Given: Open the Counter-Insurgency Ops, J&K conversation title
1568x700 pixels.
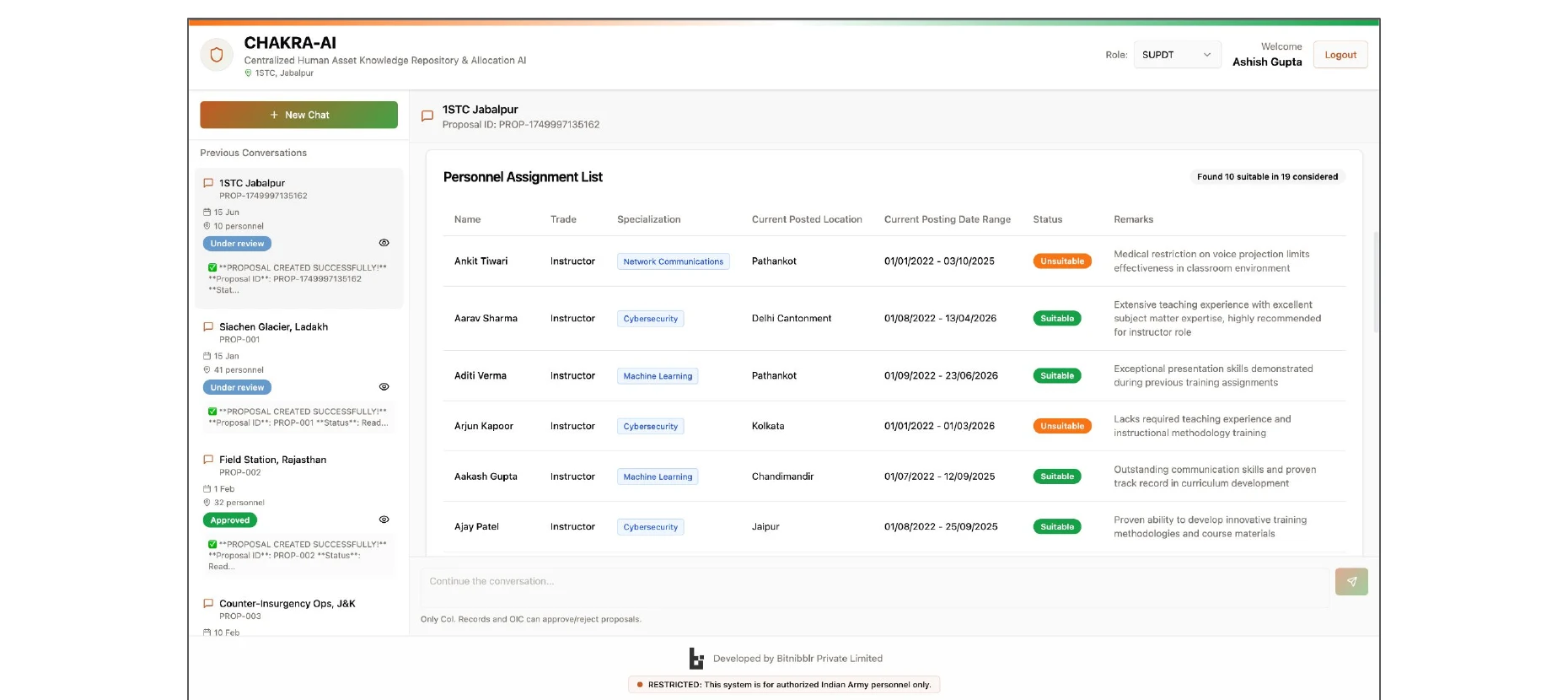Looking at the screenshot, I should pos(287,604).
